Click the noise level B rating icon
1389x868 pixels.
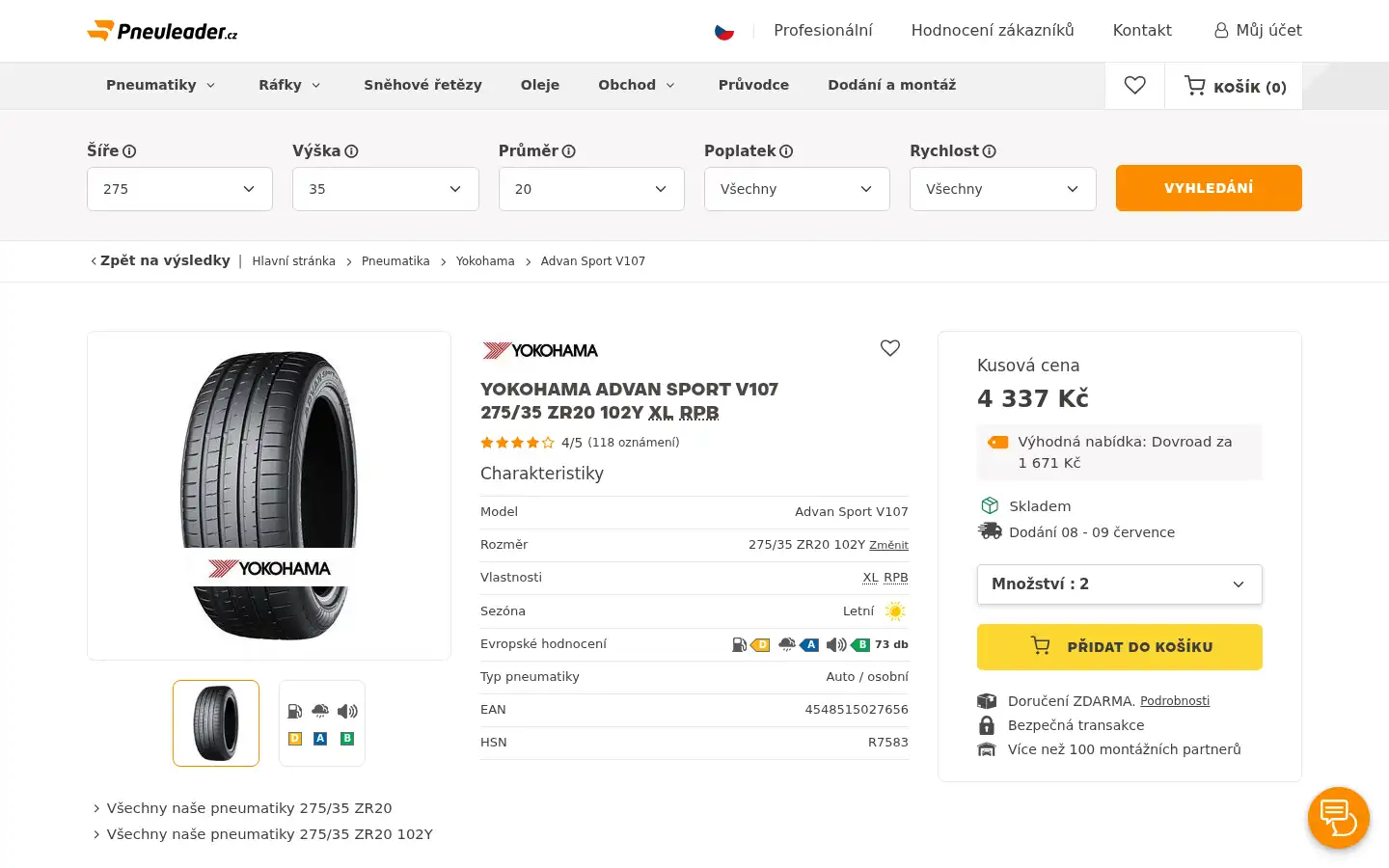point(848,645)
